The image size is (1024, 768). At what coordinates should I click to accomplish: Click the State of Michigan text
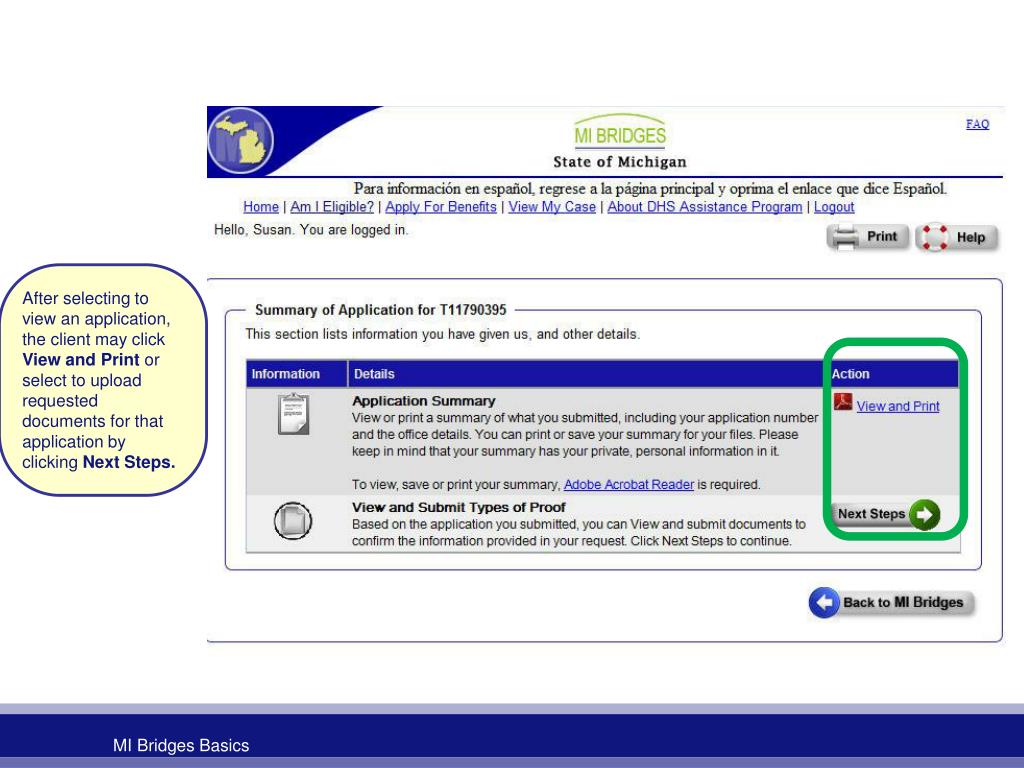click(620, 162)
